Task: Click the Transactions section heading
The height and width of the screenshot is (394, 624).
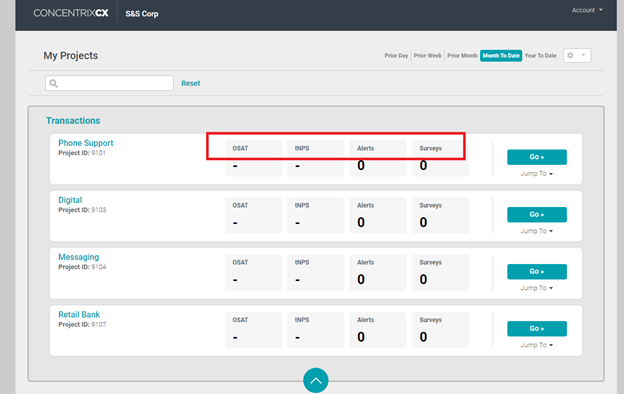Action: (73, 121)
